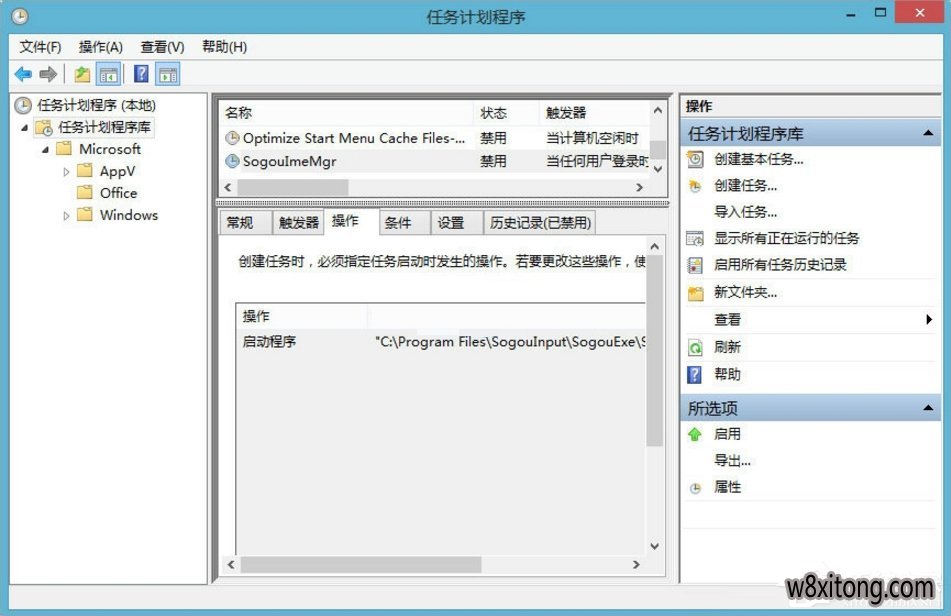Click the back navigation arrow in the toolbar
The image size is (951, 616).
point(22,73)
